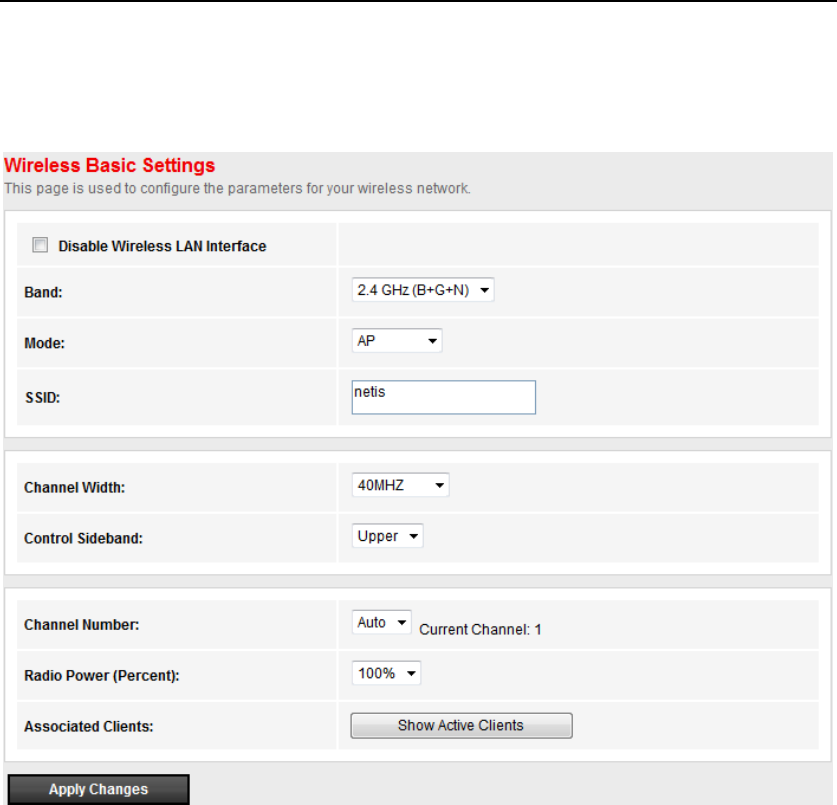This screenshot has height=805, width=837.
Task: Click the SSID field containing netis
Action: (x=444, y=397)
